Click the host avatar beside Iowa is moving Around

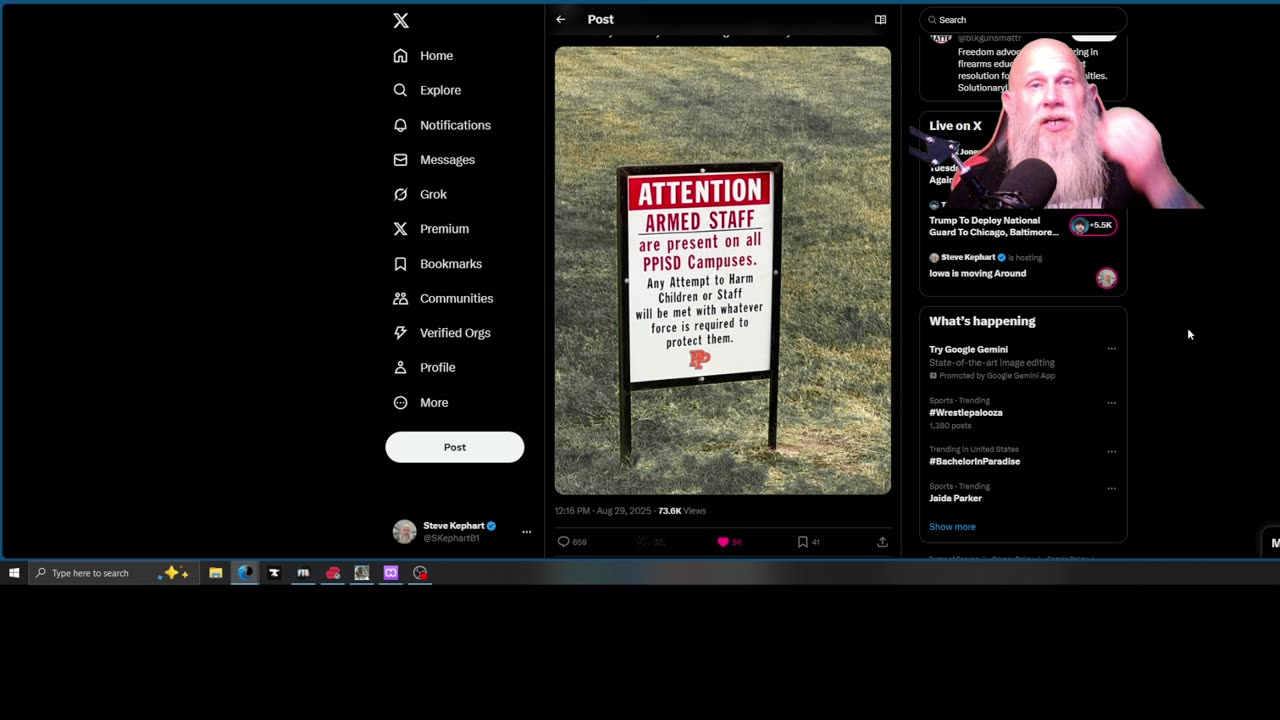click(x=1106, y=279)
